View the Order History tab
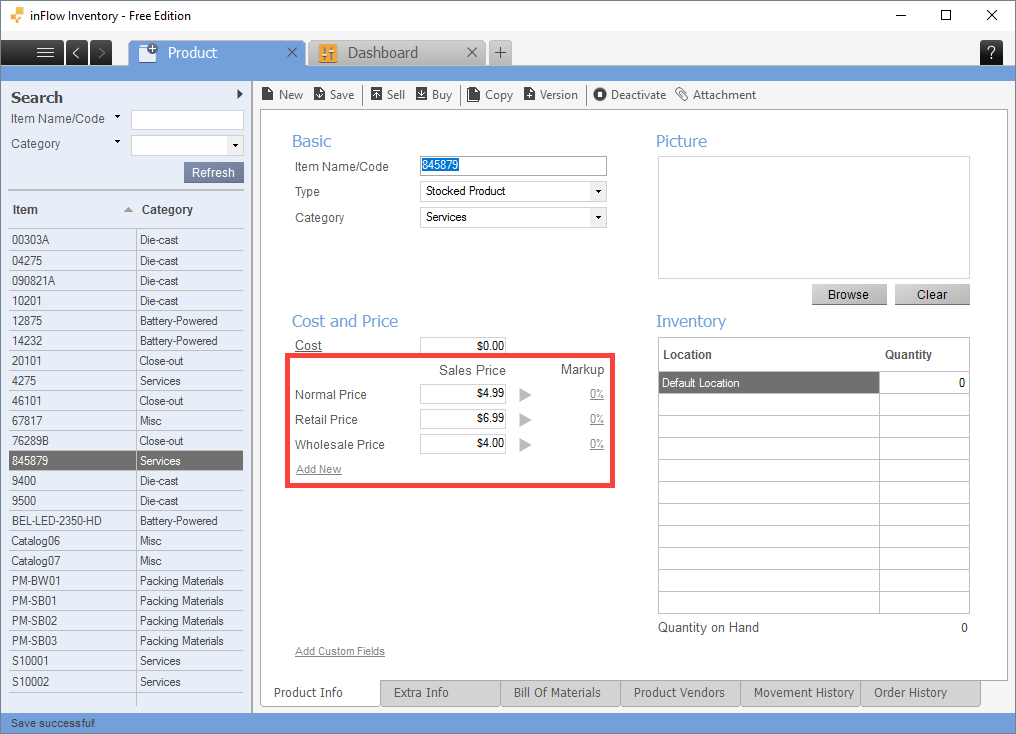The width and height of the screenshot is (1016, 734). tap(920, 693)
